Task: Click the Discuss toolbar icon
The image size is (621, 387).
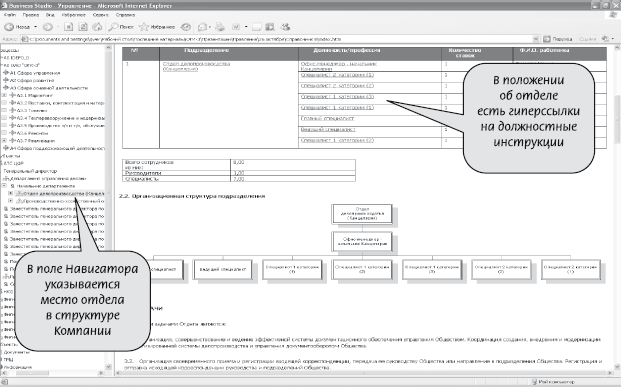Action: [257, 27]
